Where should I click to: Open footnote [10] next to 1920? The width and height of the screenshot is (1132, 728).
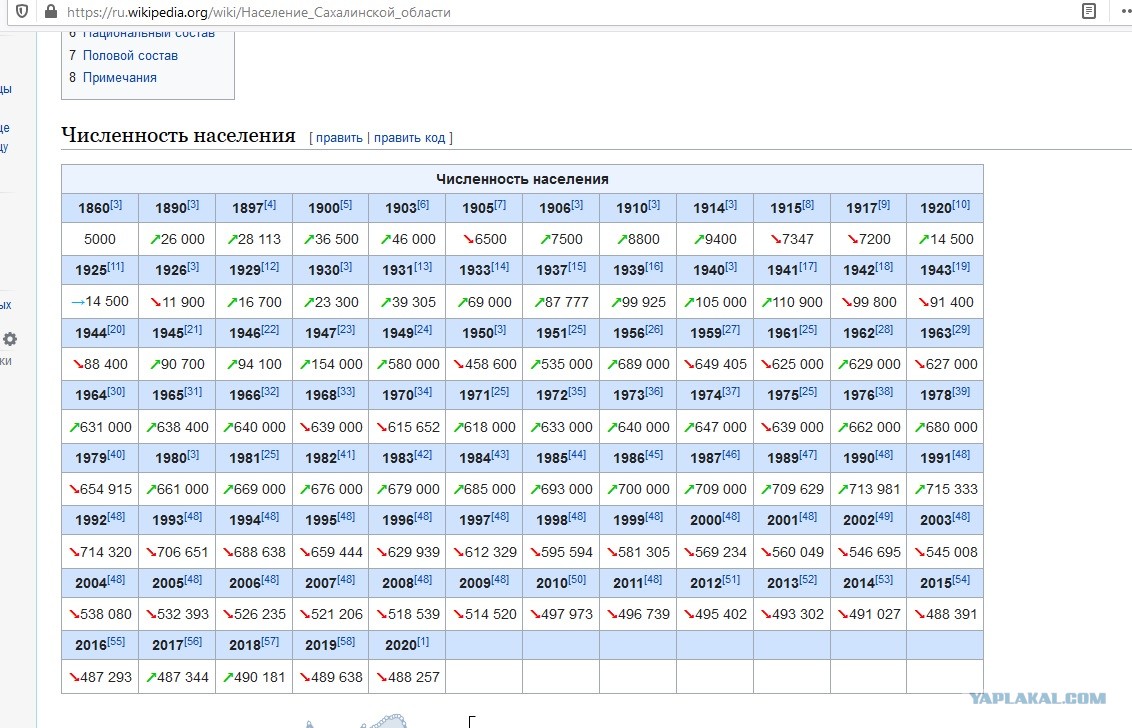[x=961, y=204]
